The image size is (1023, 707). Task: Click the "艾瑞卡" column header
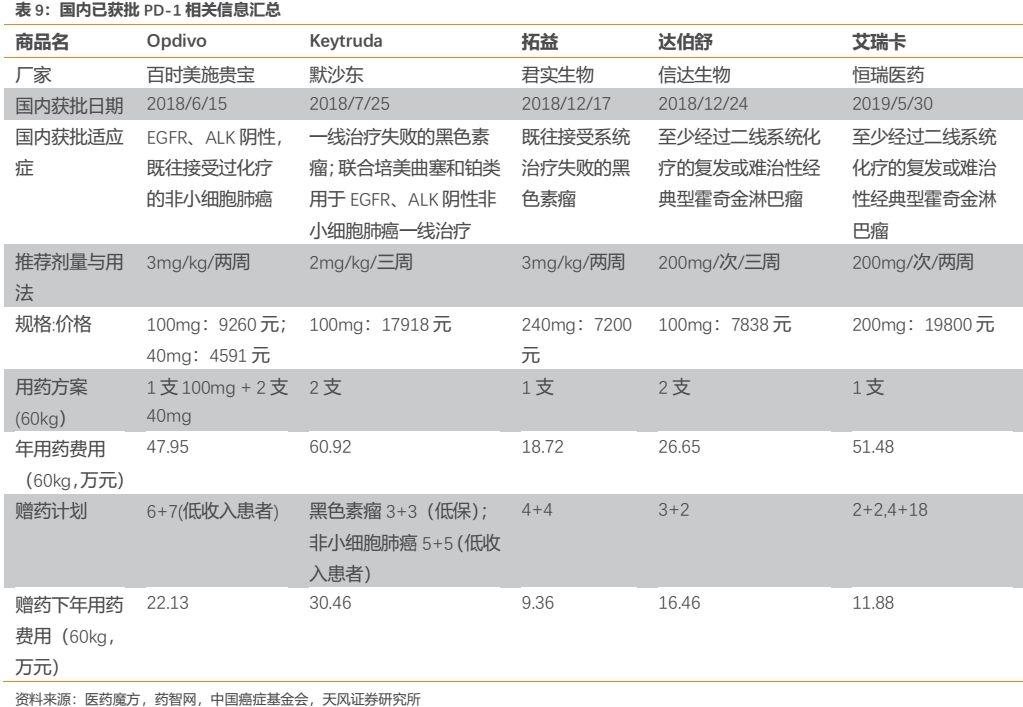(879, 42)
